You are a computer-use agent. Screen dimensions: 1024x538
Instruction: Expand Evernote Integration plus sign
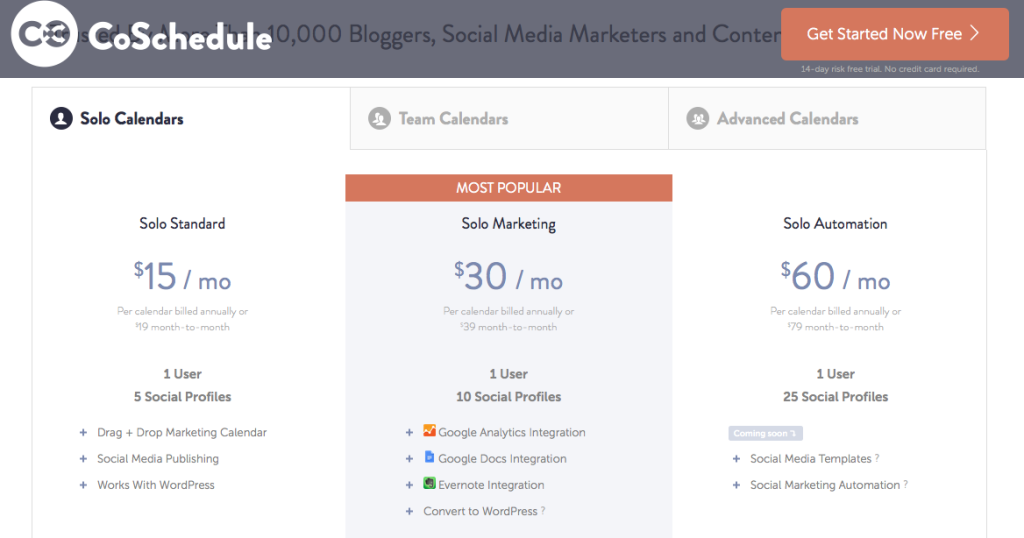(x=409, y=485)
